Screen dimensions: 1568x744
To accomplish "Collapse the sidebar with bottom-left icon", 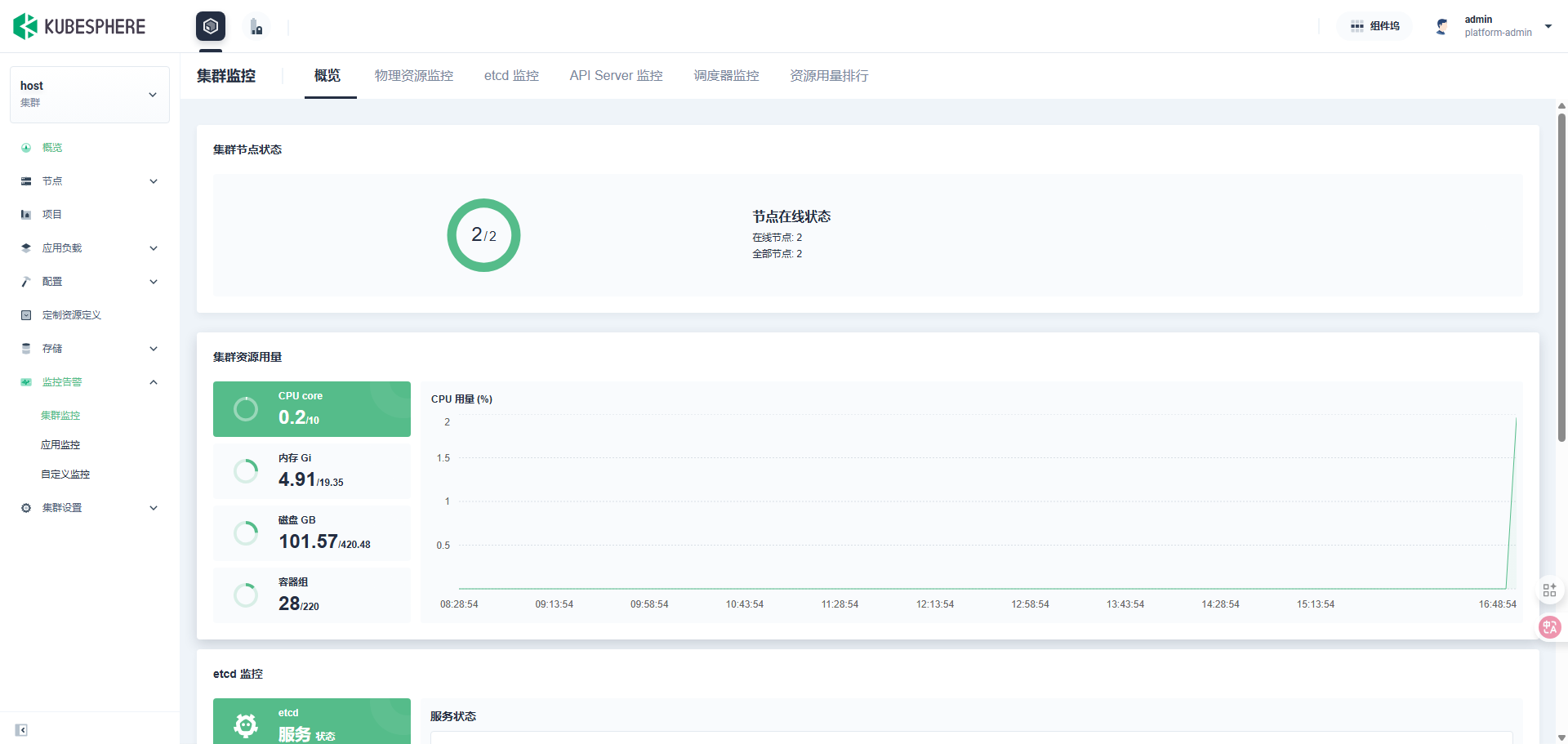I will (21, 730).
